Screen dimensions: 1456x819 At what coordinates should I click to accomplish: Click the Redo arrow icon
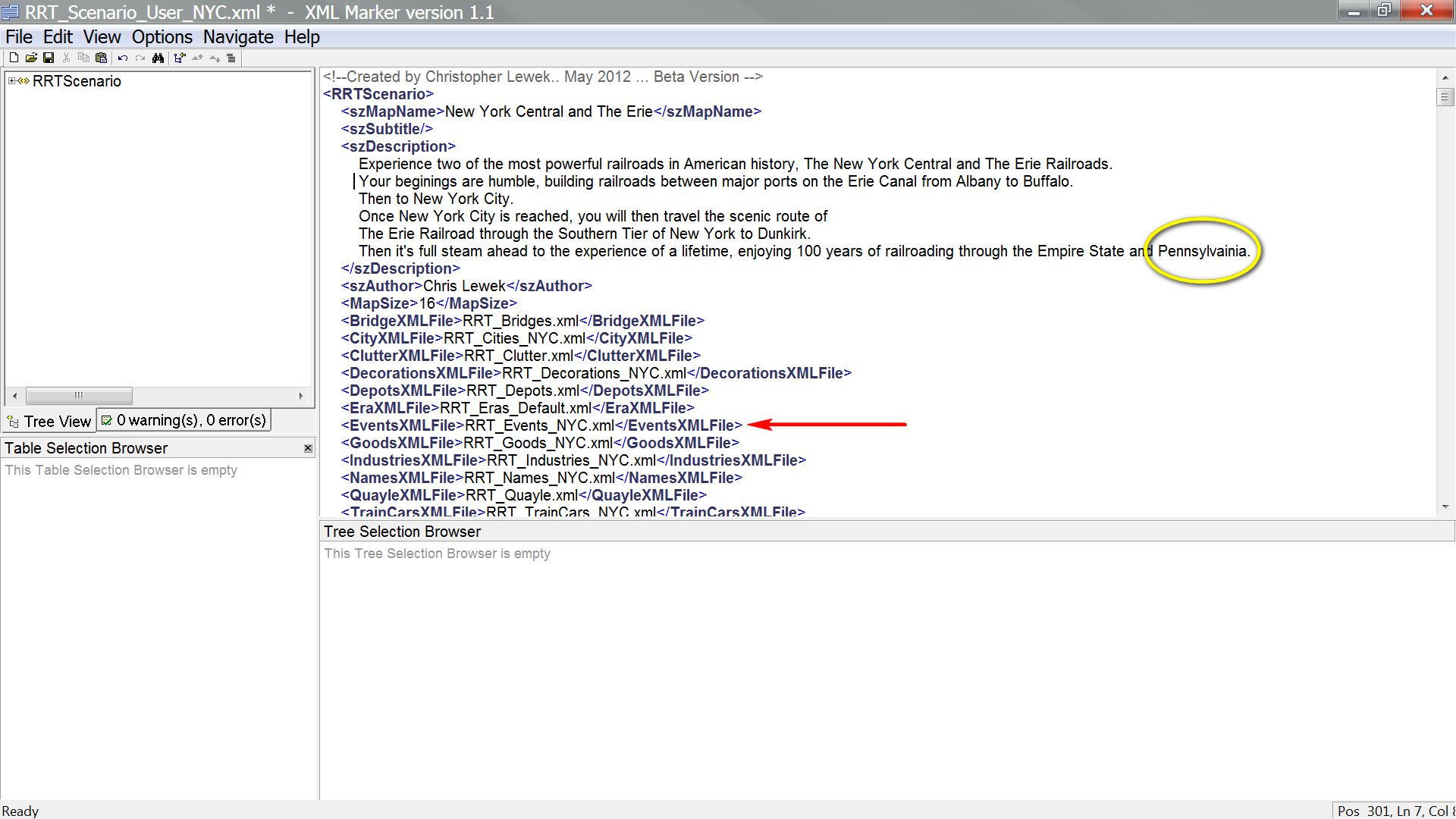(x=140, y=58)
